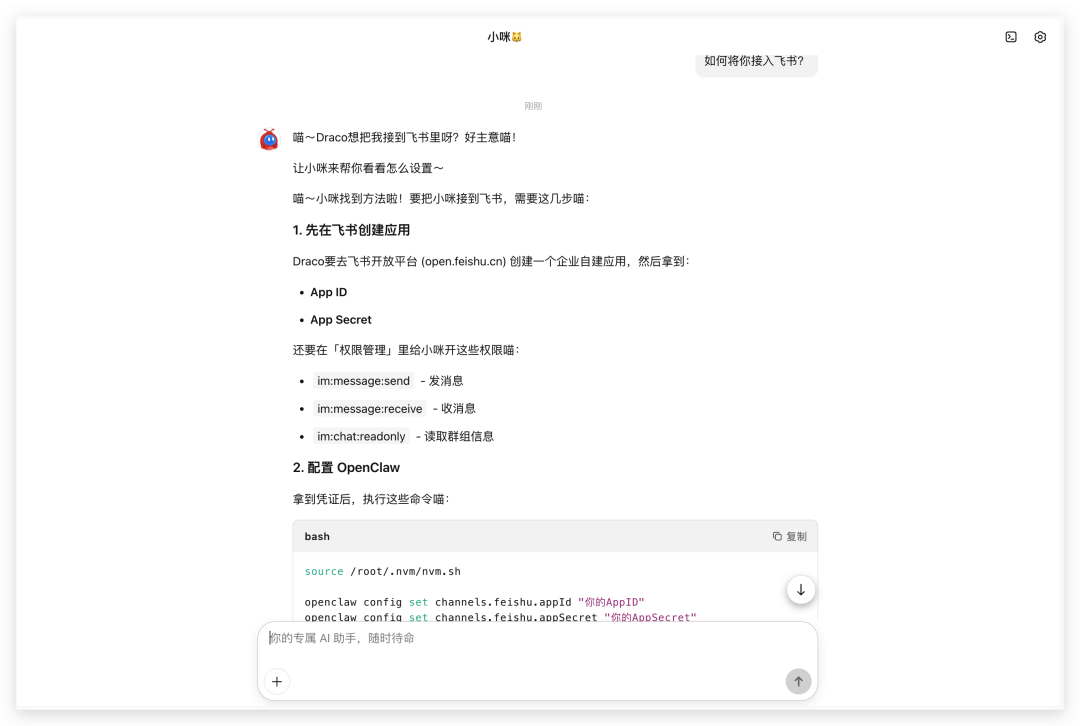This screenshot has height=726, width=1080.
Task: Click the App Secret bullet item
Action: tap(340, 320)
